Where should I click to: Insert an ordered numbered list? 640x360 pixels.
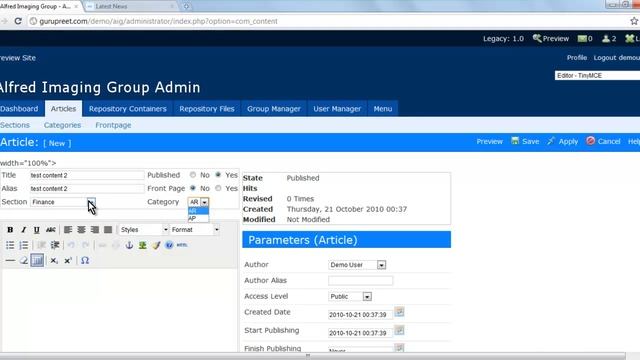pyautogui.click(x=24, y=245)
